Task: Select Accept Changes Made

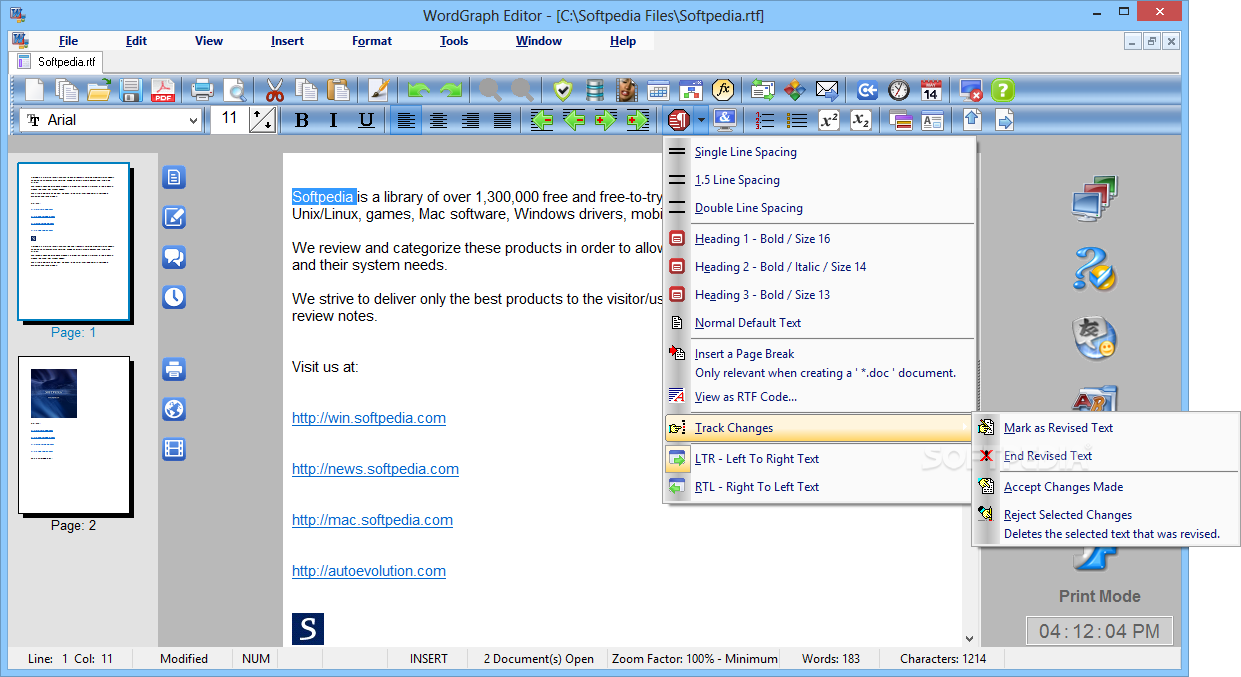Action: [x=1063, y=487]
